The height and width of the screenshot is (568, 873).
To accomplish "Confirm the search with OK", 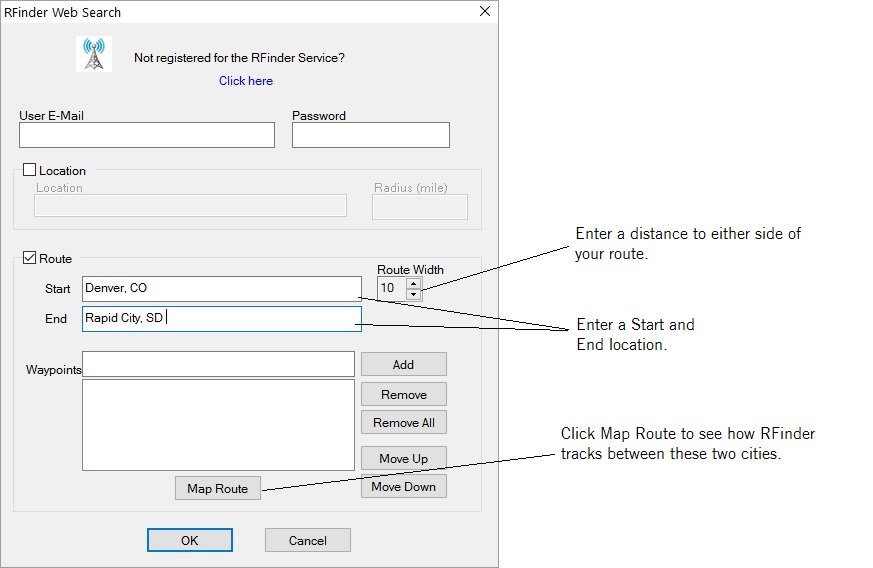I will [190, 540].
